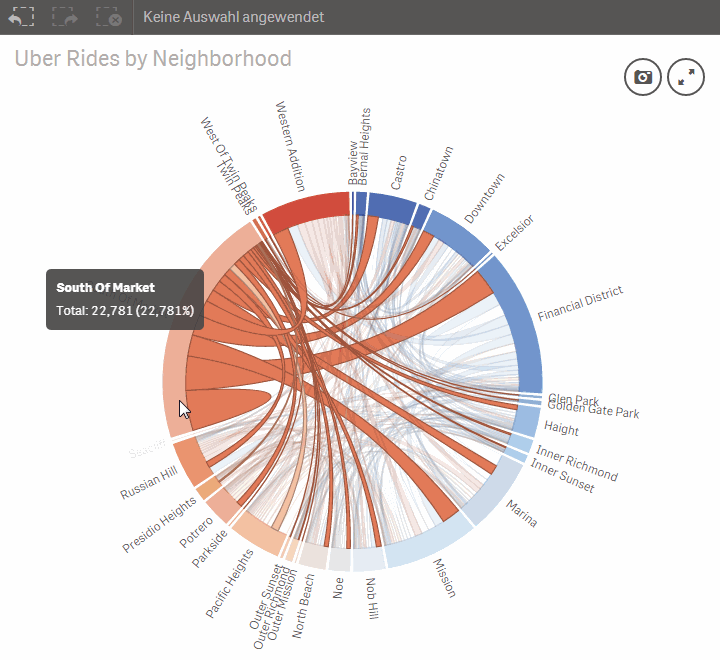Screen dimensions: 720x660
Task: Click the clear all selections icon
Action: coord(109,17)
